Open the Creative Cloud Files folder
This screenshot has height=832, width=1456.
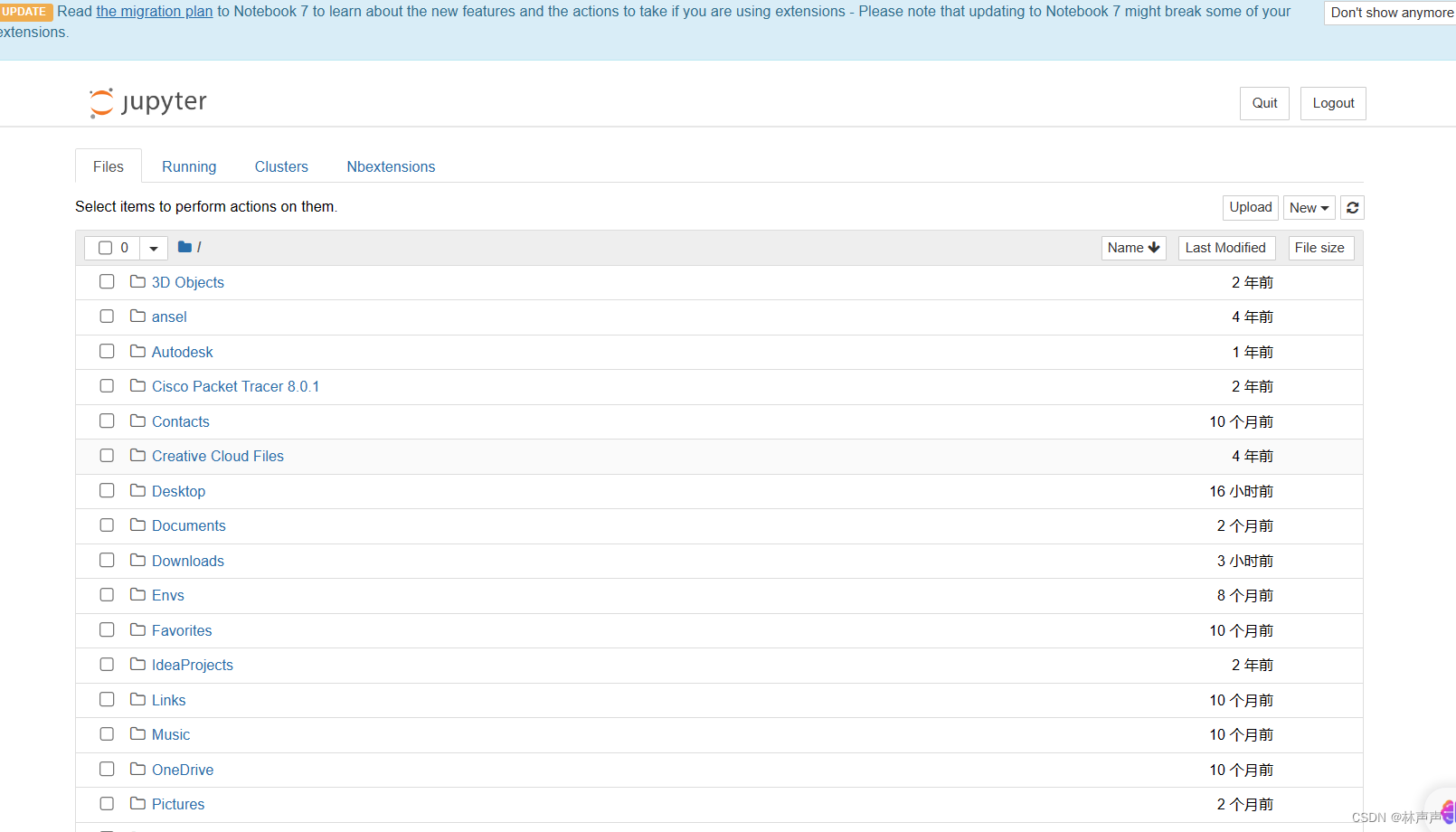click(x=218, y=456)
